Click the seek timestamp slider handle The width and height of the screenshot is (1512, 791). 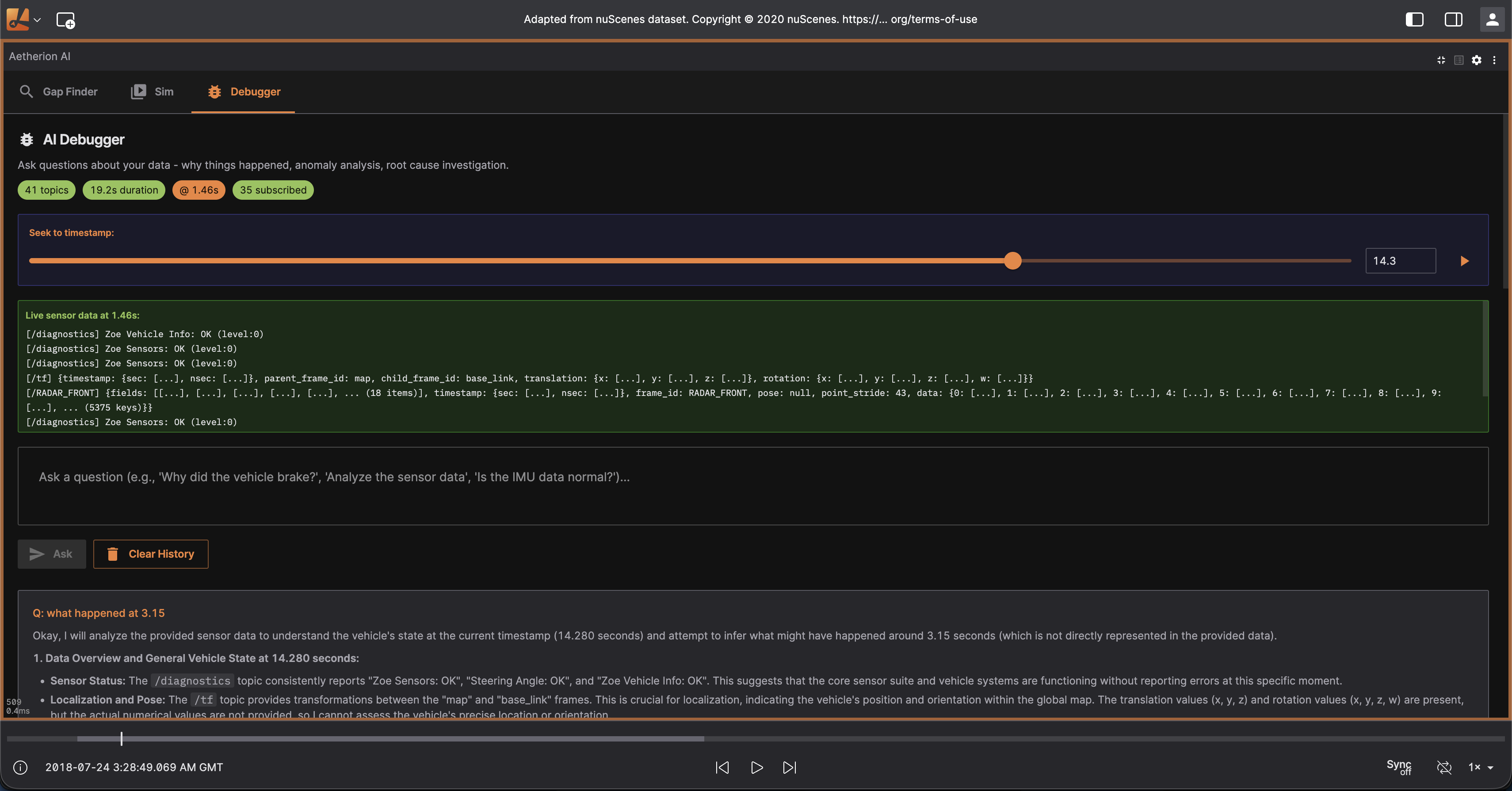tap(1012, 261)
